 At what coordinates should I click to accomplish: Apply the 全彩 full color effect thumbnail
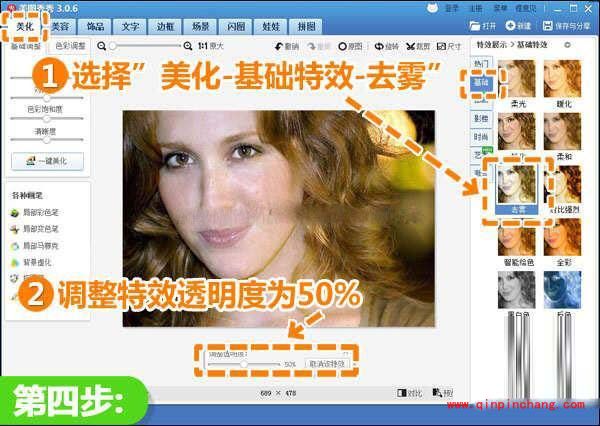coord(562,237)
